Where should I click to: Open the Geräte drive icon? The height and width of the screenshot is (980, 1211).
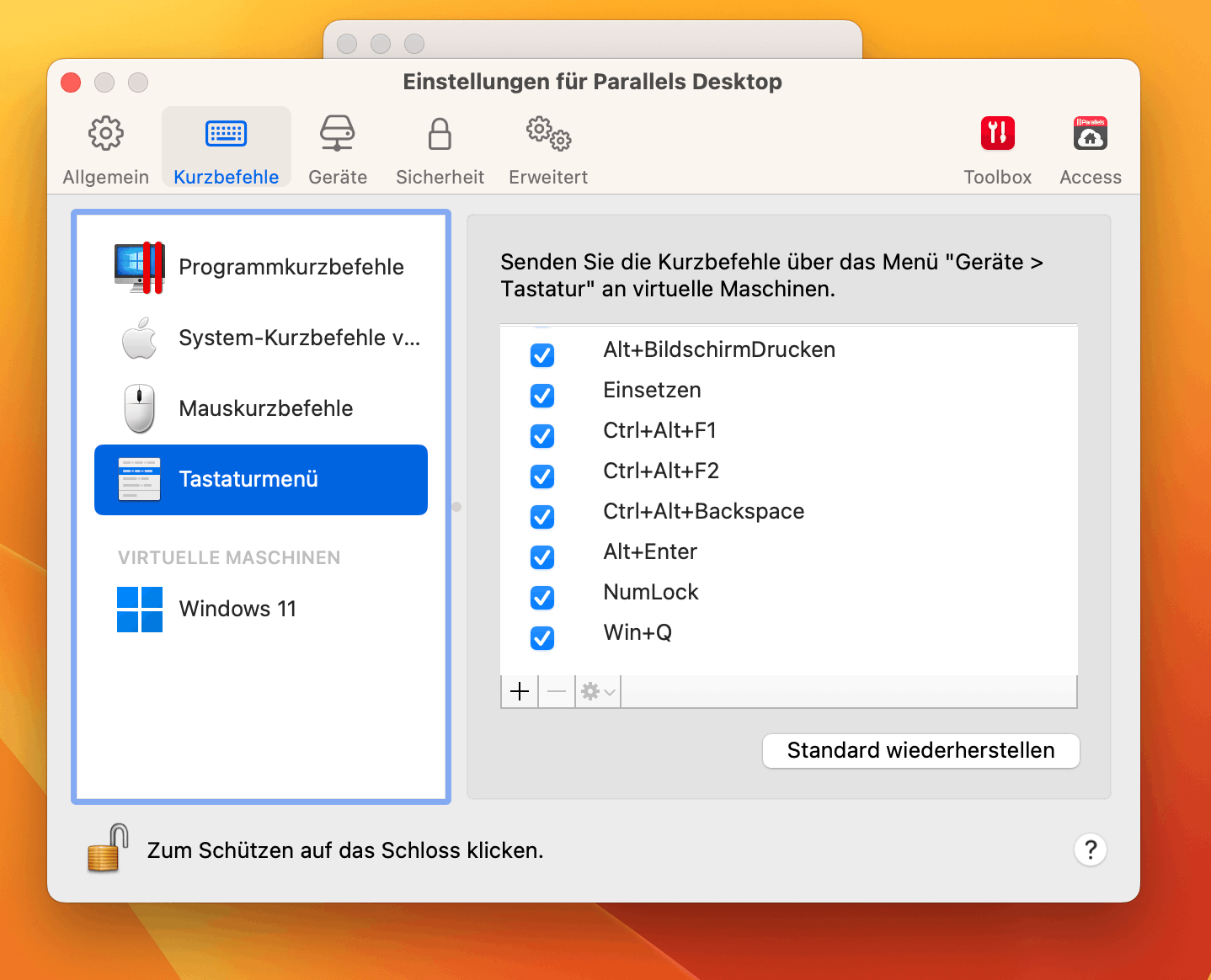coord(337,133)
